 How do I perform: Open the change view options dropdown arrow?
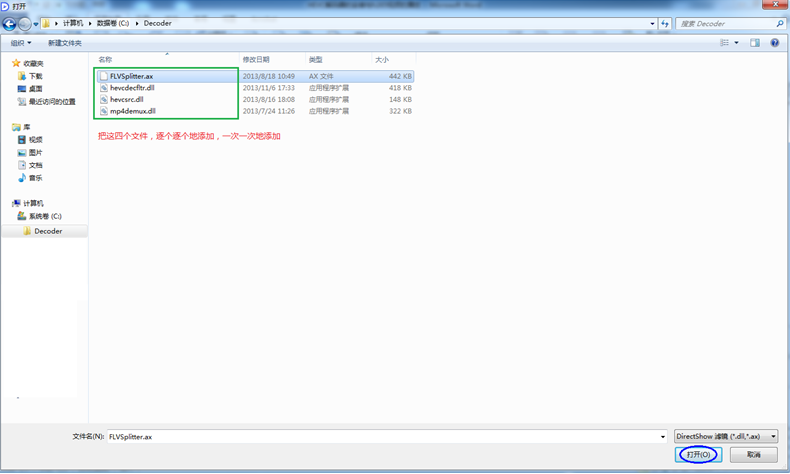tap(737, 43)
